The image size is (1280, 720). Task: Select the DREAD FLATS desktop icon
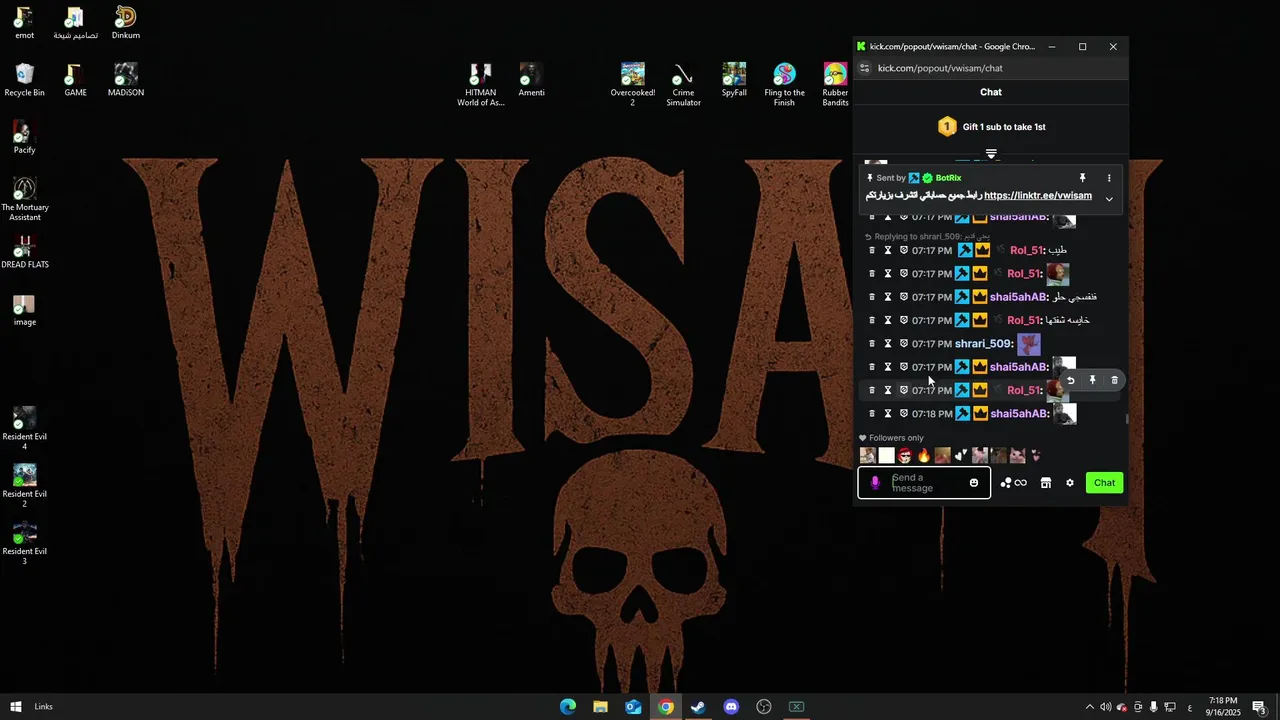[25, 252]
